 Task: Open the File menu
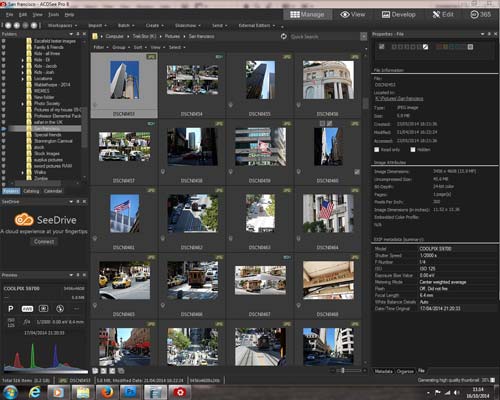(x=9, y=15)
